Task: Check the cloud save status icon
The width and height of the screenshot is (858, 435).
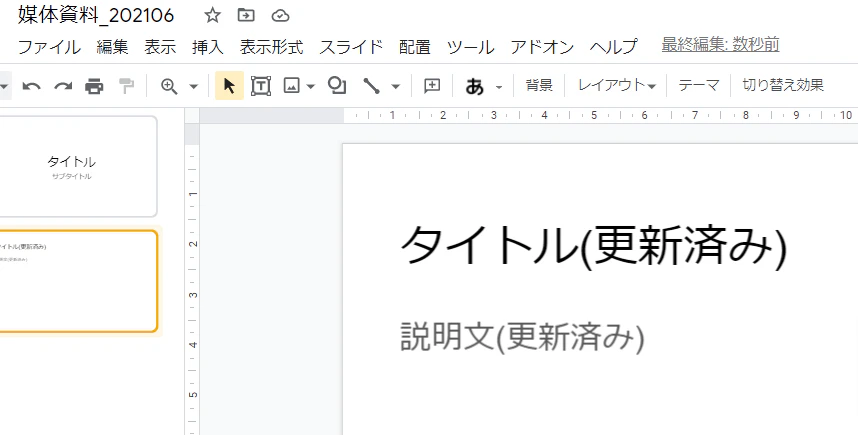Action: point(280,16)
